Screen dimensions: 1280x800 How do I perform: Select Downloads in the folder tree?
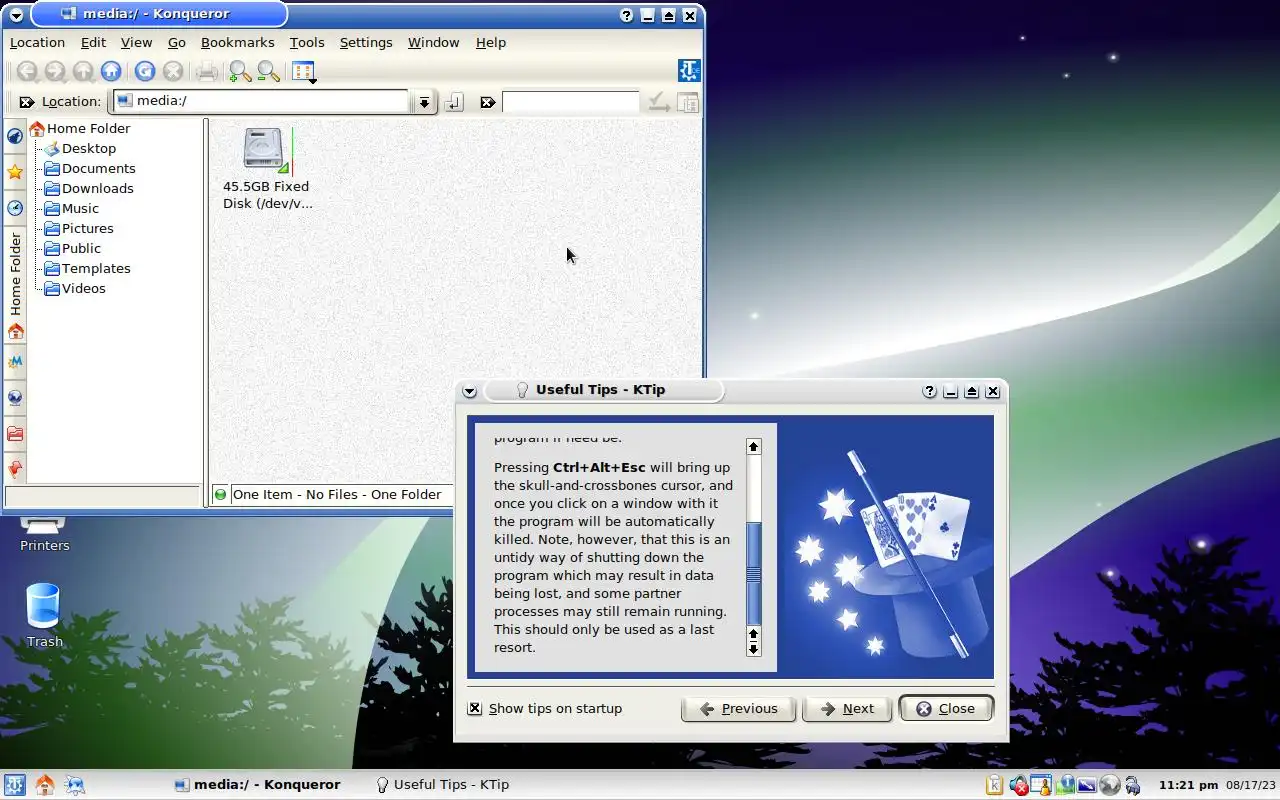click(x=89, y=188)
